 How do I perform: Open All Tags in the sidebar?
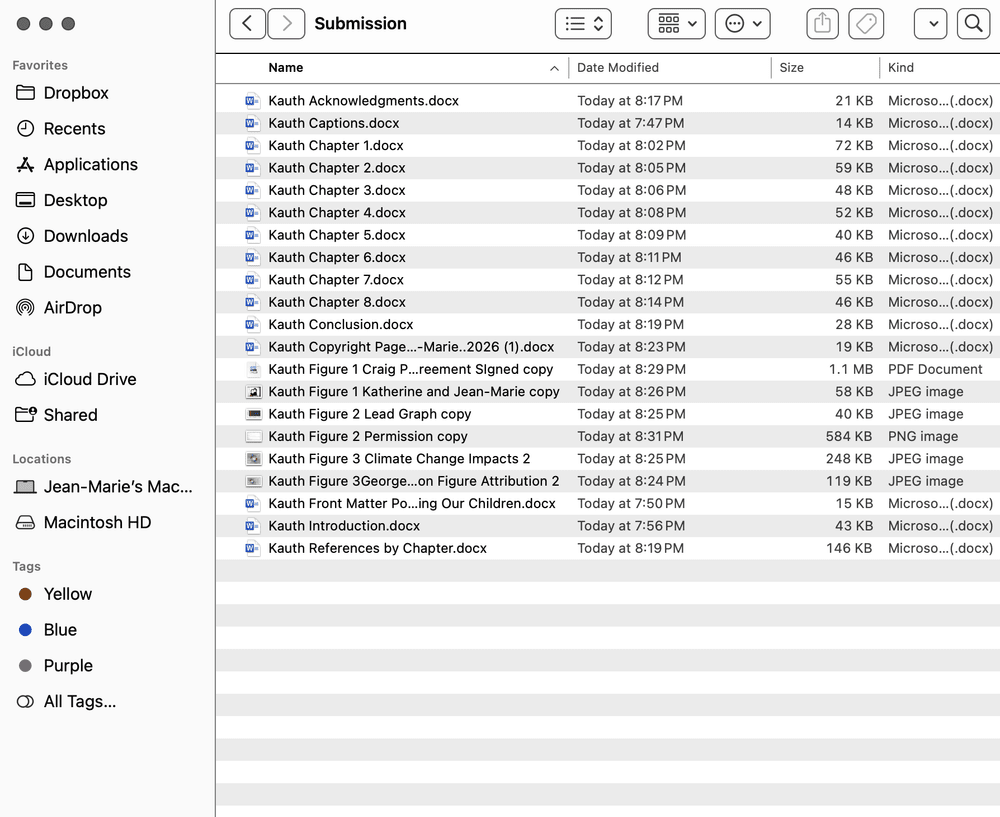80,702
